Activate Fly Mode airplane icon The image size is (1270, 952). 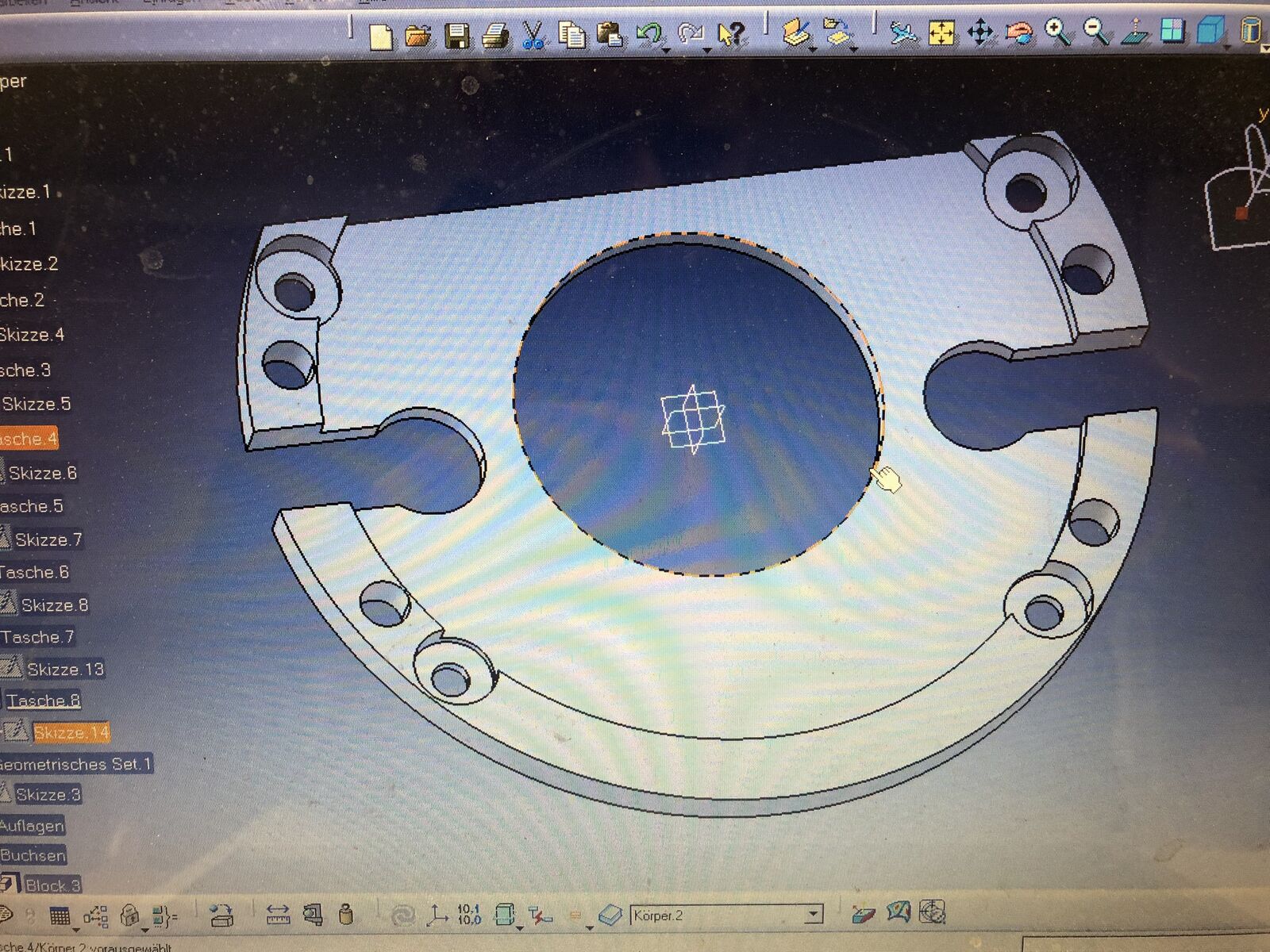coord(902,33)
